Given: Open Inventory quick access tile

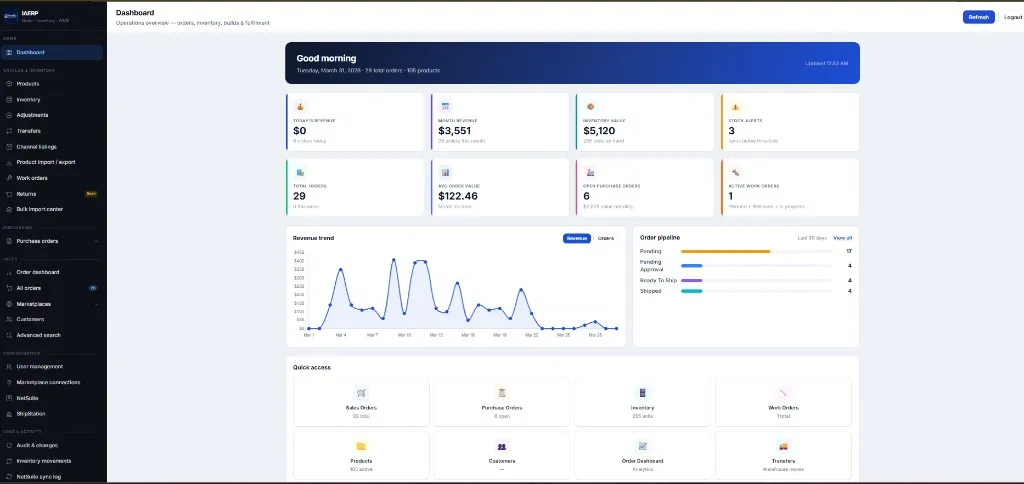Looking at the screenshot, I should (x=643, y=402).
